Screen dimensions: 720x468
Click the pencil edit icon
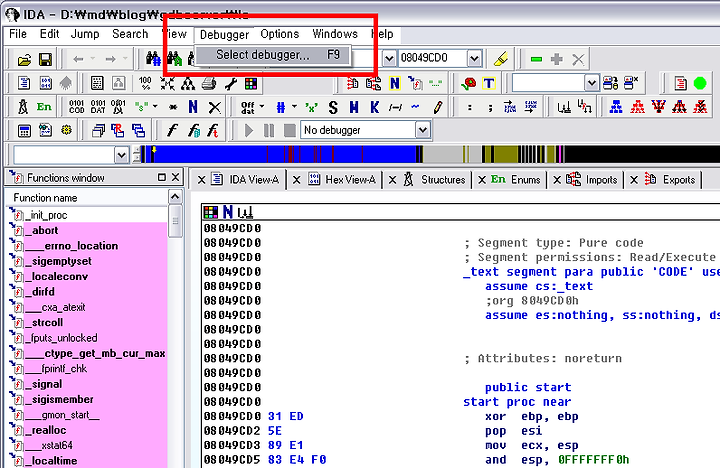438,107
